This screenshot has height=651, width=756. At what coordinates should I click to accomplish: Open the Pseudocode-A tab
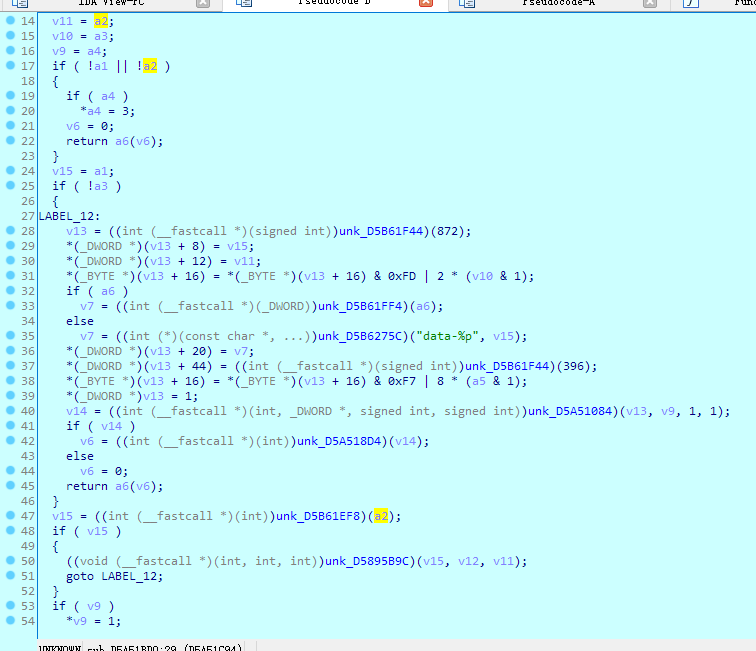558,2
